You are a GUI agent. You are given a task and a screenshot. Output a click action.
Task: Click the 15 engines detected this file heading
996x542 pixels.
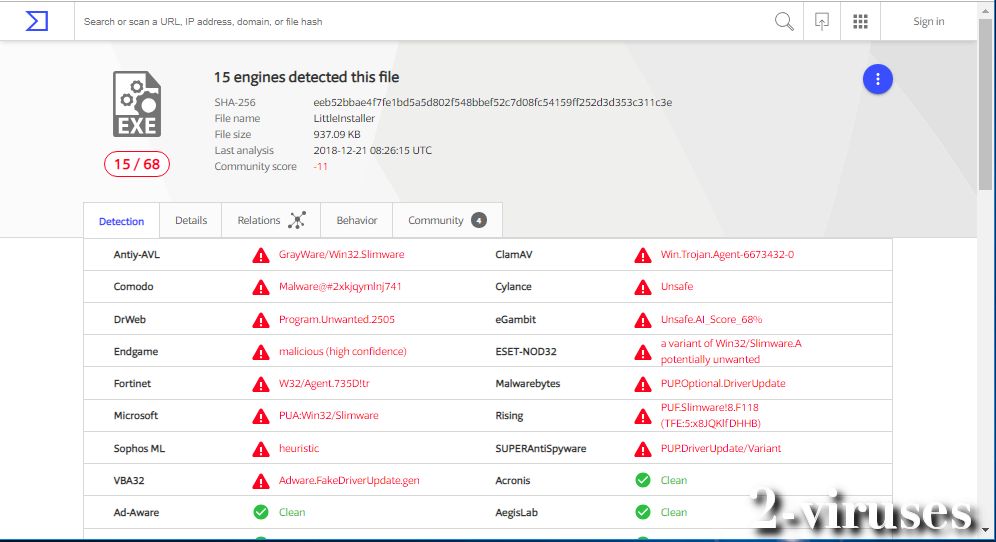click(306, 77)
